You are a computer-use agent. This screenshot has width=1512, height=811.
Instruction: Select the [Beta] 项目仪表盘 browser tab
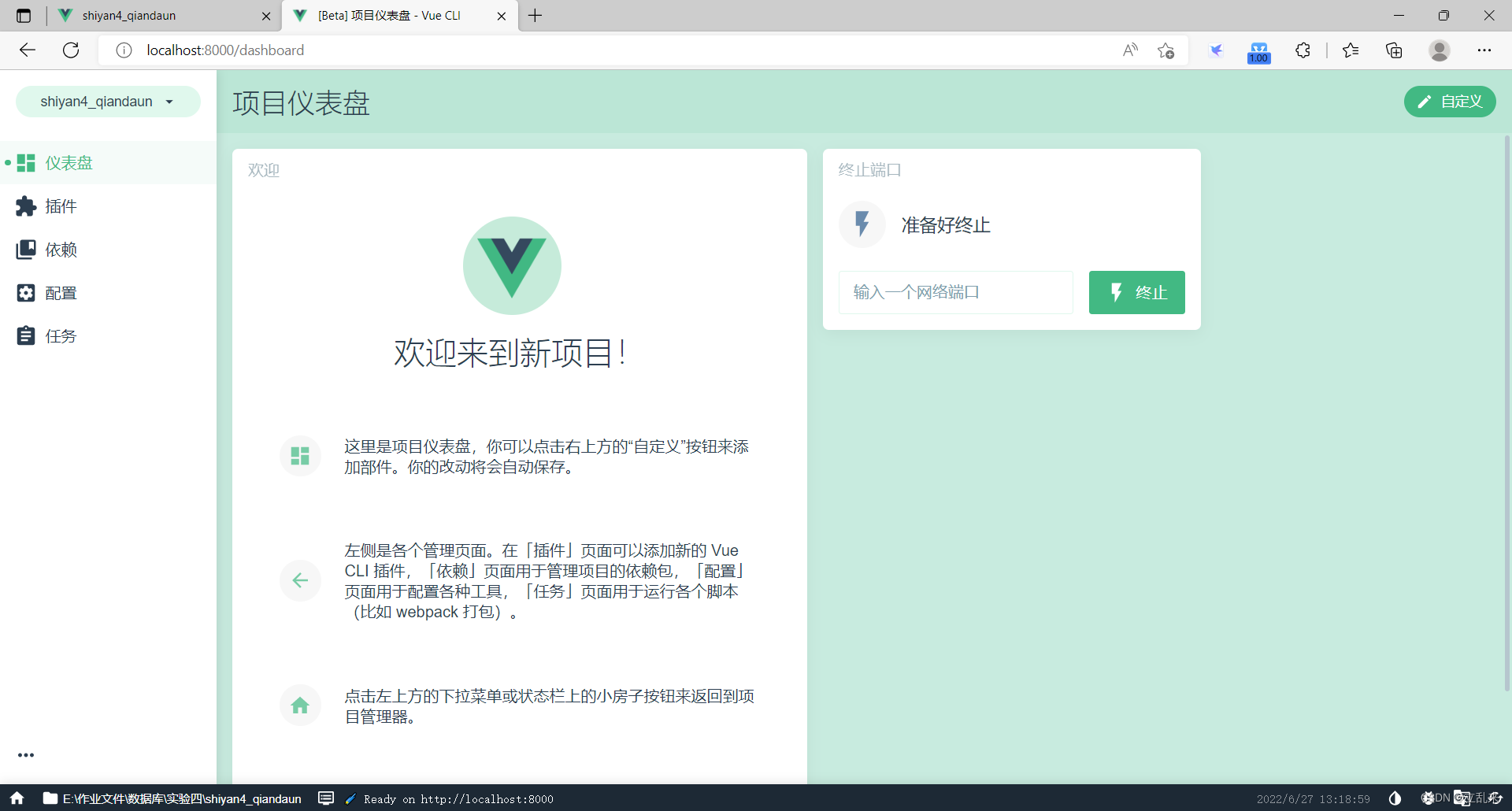386,15
